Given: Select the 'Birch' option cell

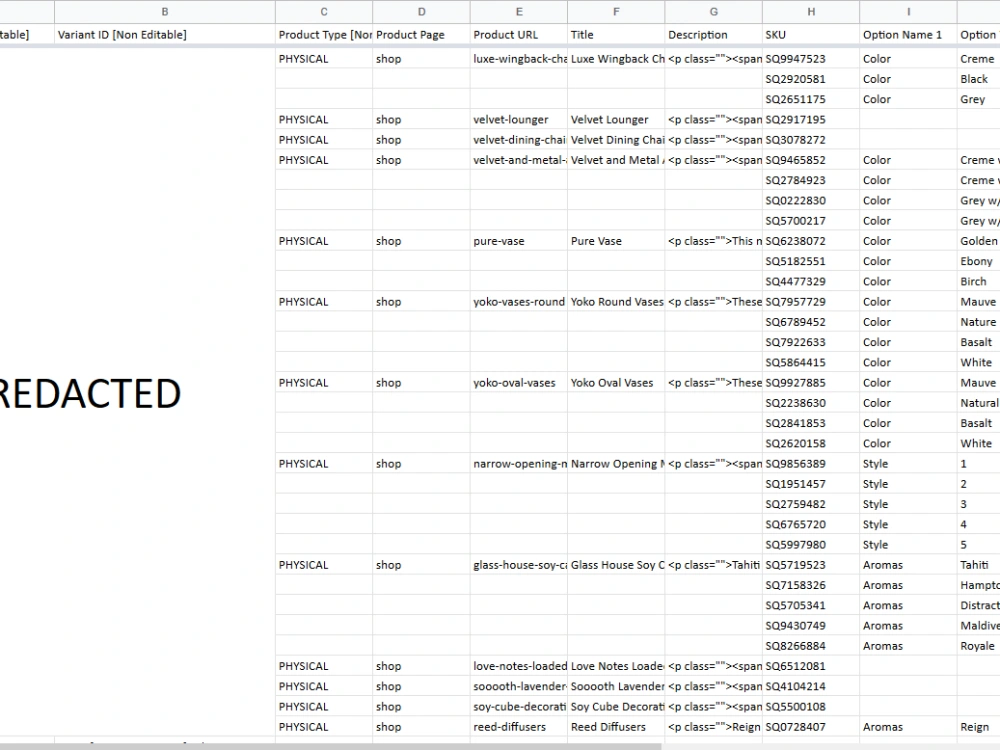Looking at the screenshot, I should pyautogui.click(x=978, y=282).
